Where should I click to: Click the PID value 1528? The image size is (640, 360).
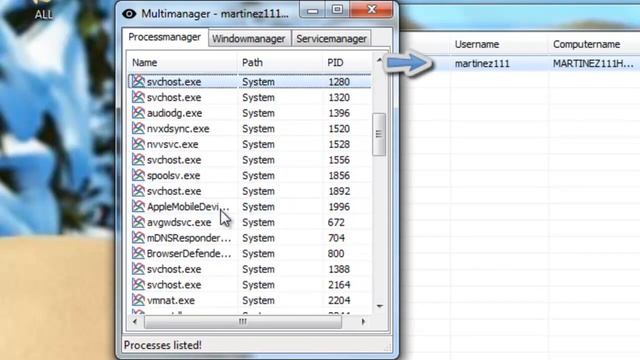coord(339,144)
